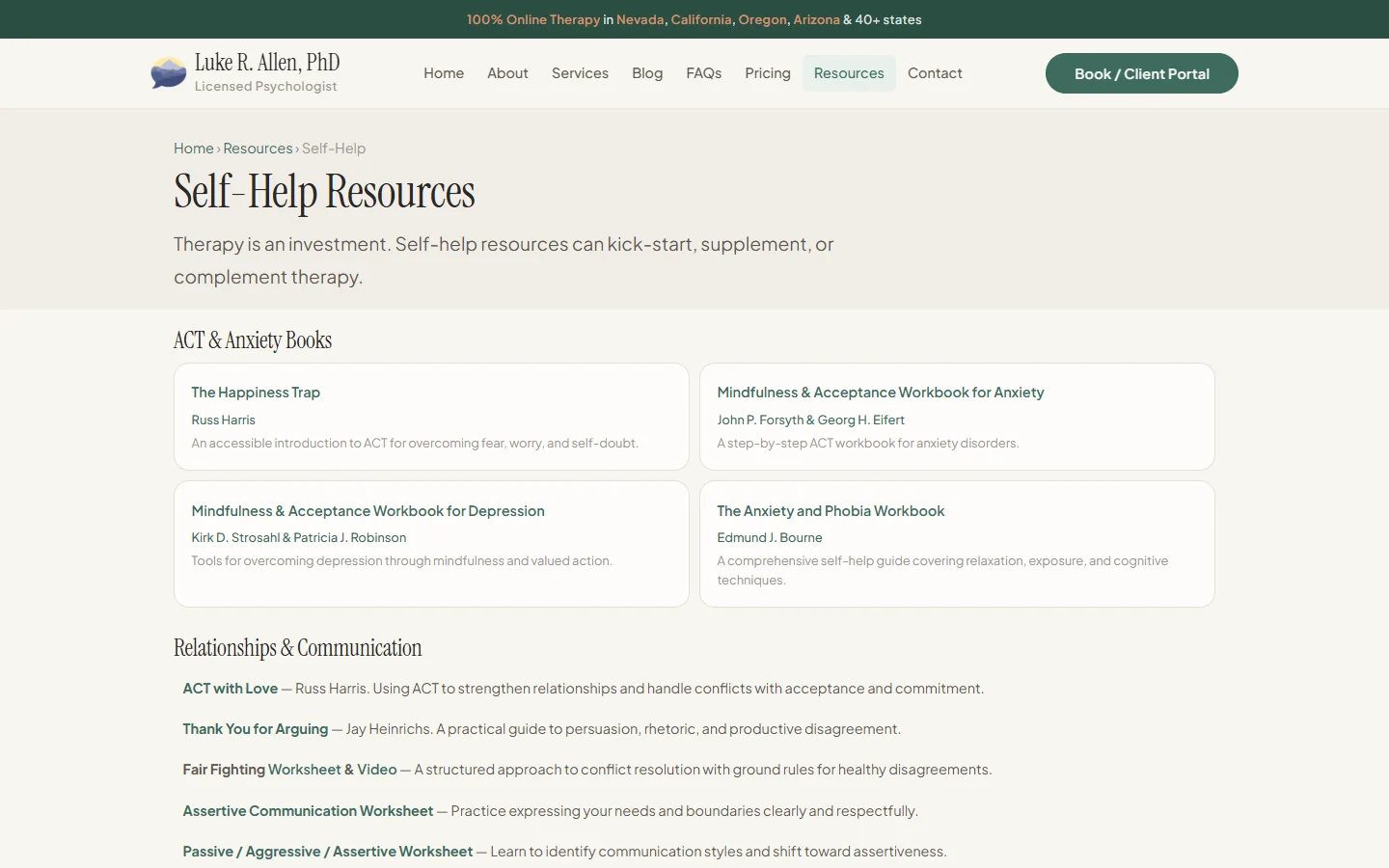The image size is (1389, 868).
Task: Click the Book / Client Portal button
Action: (x=1141, y=73)
